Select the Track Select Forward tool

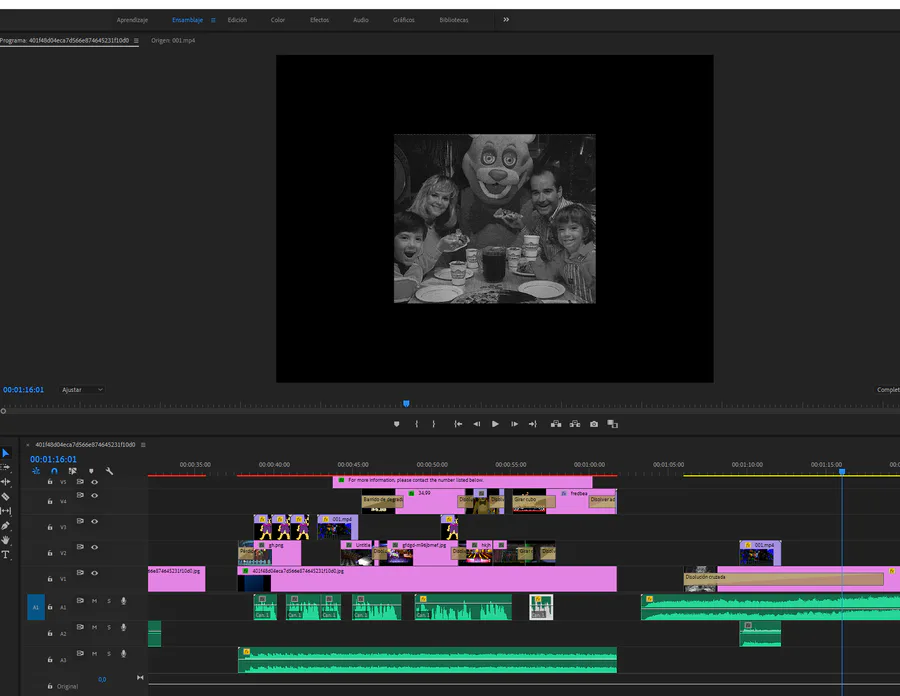point(6,468)
